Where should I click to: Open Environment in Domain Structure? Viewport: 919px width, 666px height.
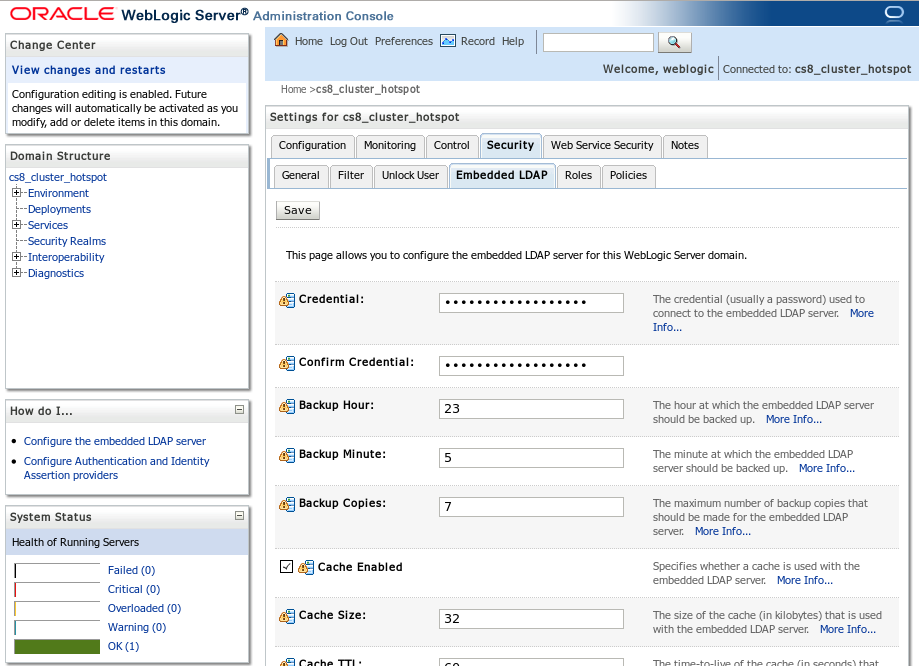[58, 193]
